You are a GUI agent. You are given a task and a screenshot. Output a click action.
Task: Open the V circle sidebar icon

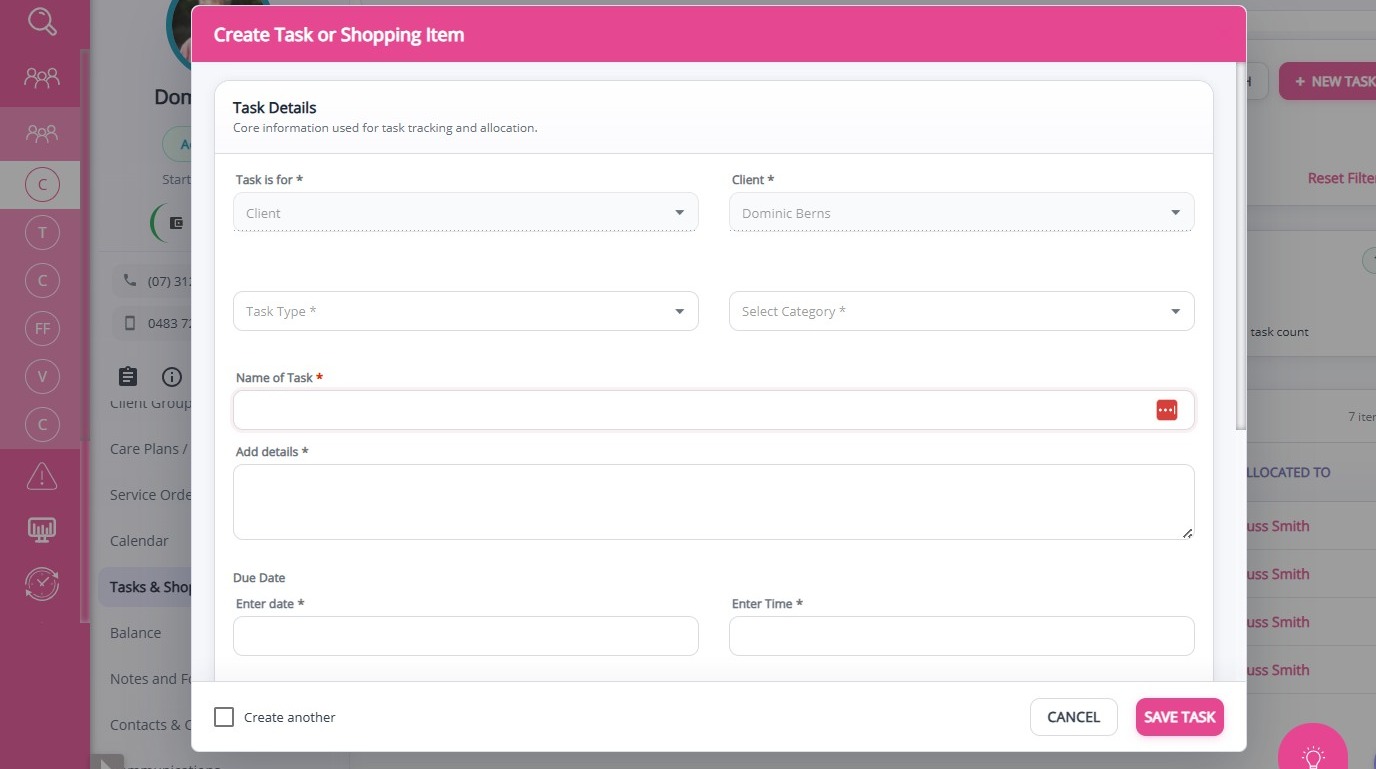tap(42, 376)
